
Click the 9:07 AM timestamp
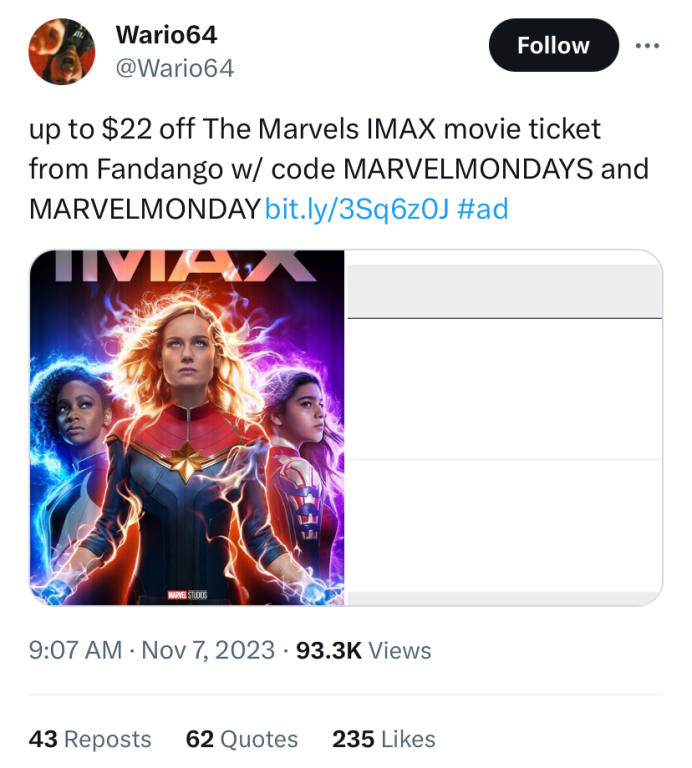[78, 651]
